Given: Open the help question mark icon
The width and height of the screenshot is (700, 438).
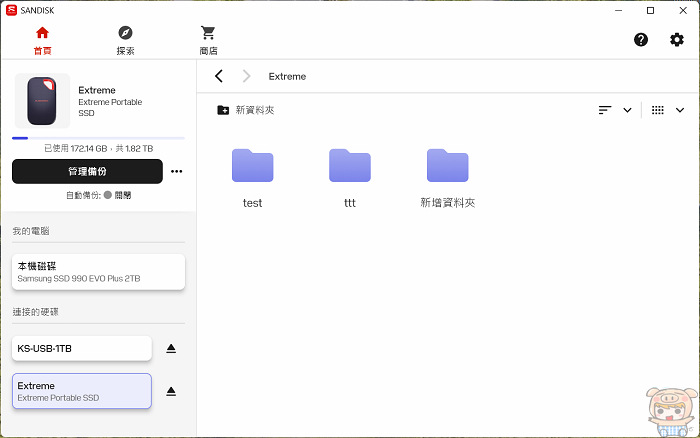Looking at the screenshot, I should (641, 40).
